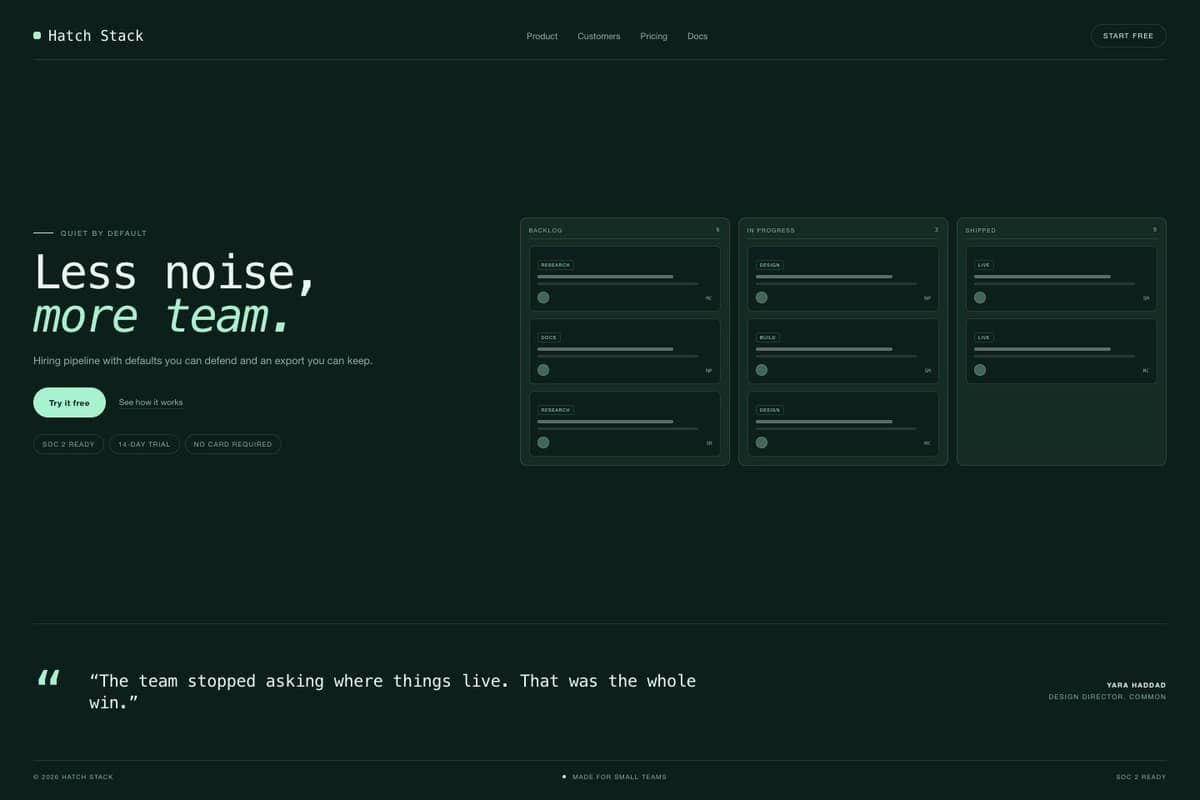Click avatar on DESIGN card marked NP
This screenshot has width=1200, height=800.
(x=761, y=297)
